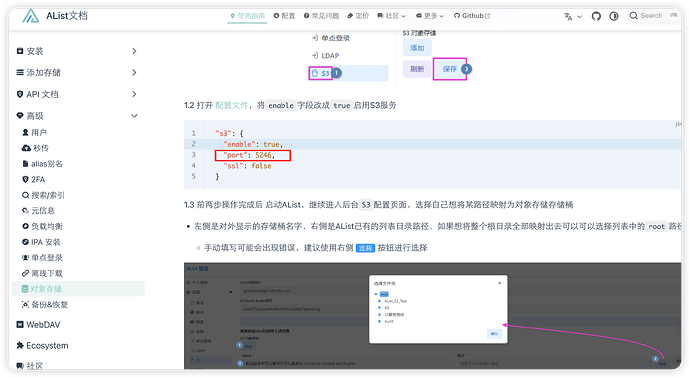Open the 更多 dropdown in top navigation

pyautogui.click(x=429, y=16)
